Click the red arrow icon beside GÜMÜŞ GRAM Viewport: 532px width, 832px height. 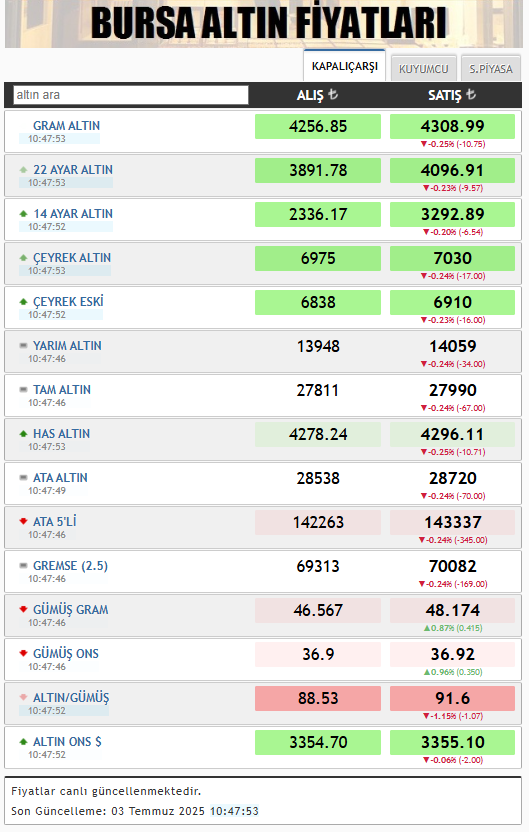click(x=23, y=610)
